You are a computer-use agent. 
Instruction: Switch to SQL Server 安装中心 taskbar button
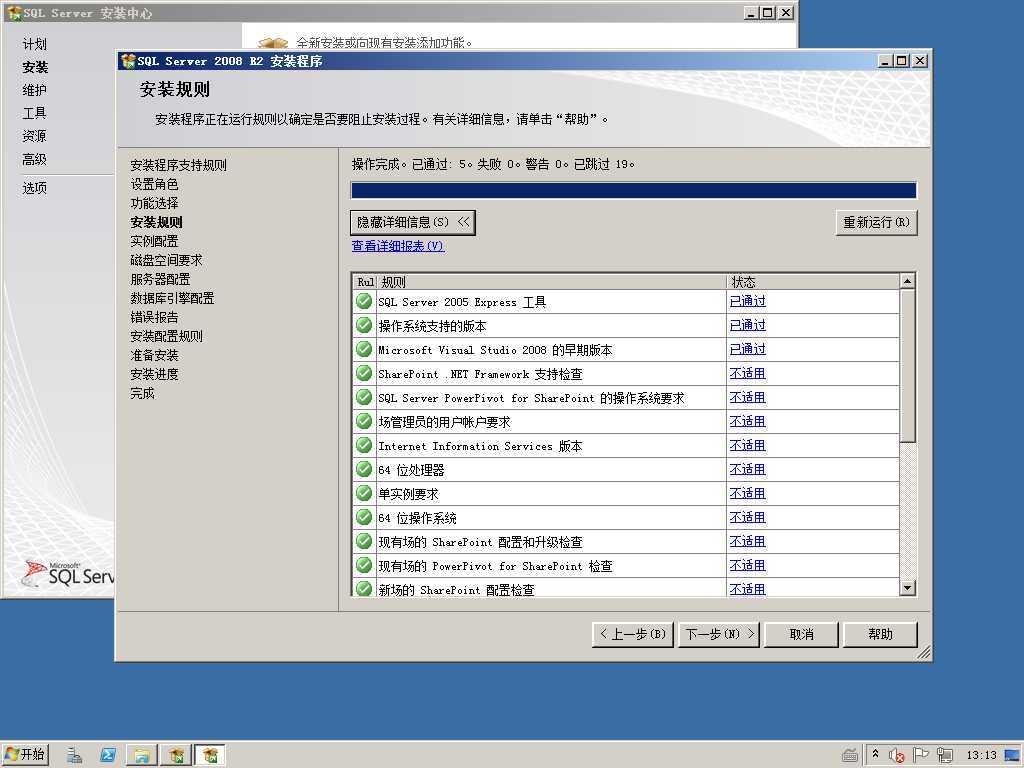176,756
